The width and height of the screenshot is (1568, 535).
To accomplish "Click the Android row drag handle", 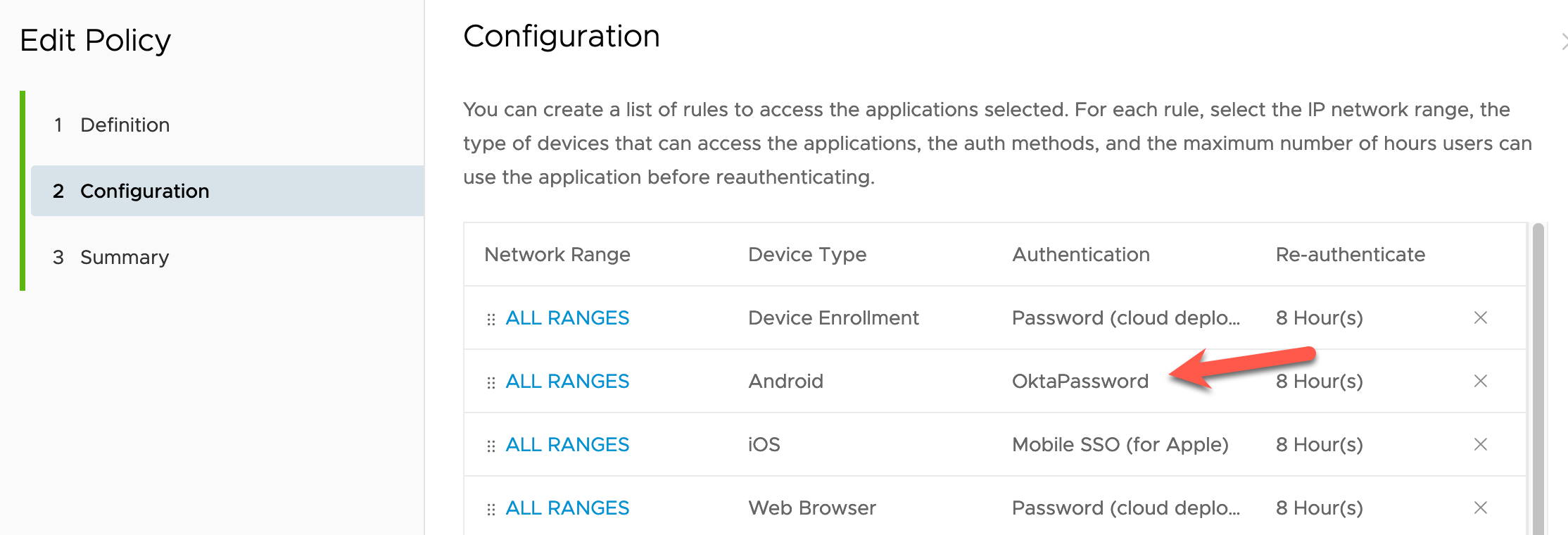I will tap(491, 382).
